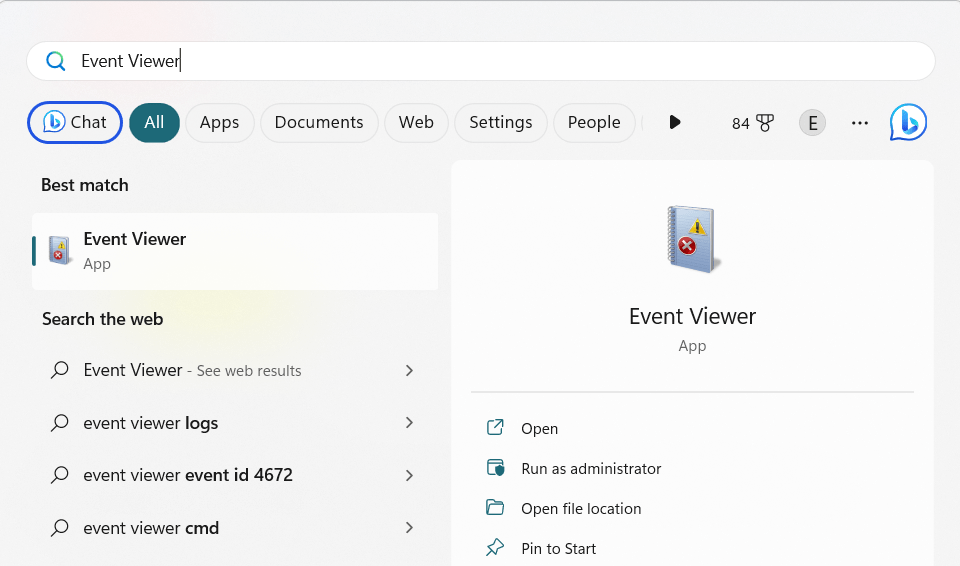Click the user account avatar labeled E
960x566 pixels.
pyautogui.click(x=812, y=123)
